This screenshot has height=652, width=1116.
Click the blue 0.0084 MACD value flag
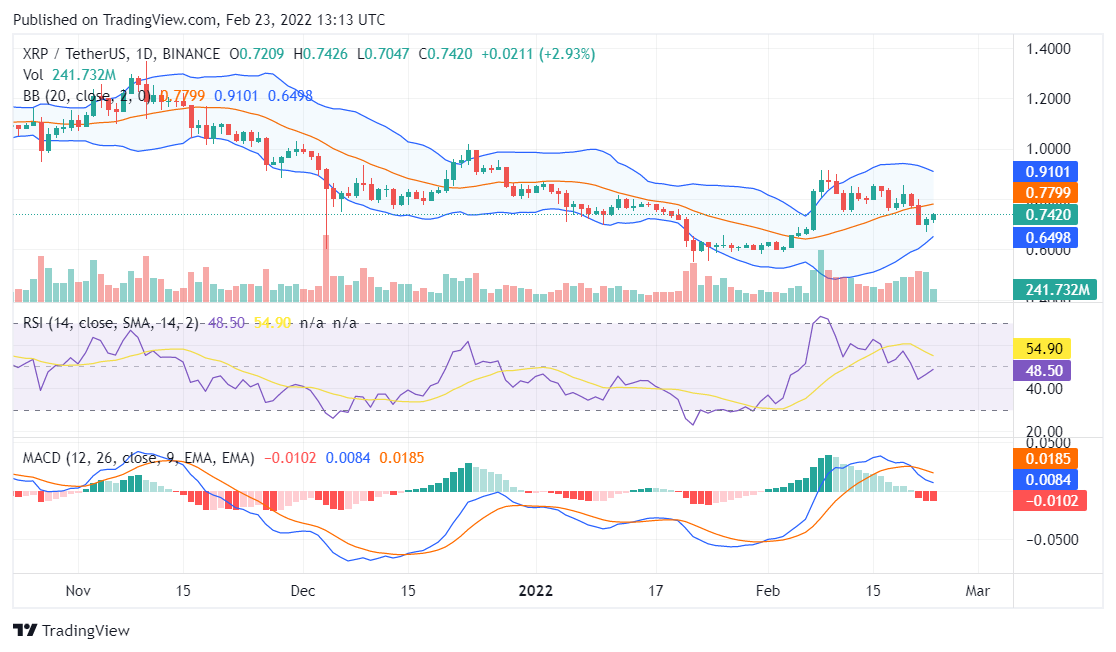1048,480
